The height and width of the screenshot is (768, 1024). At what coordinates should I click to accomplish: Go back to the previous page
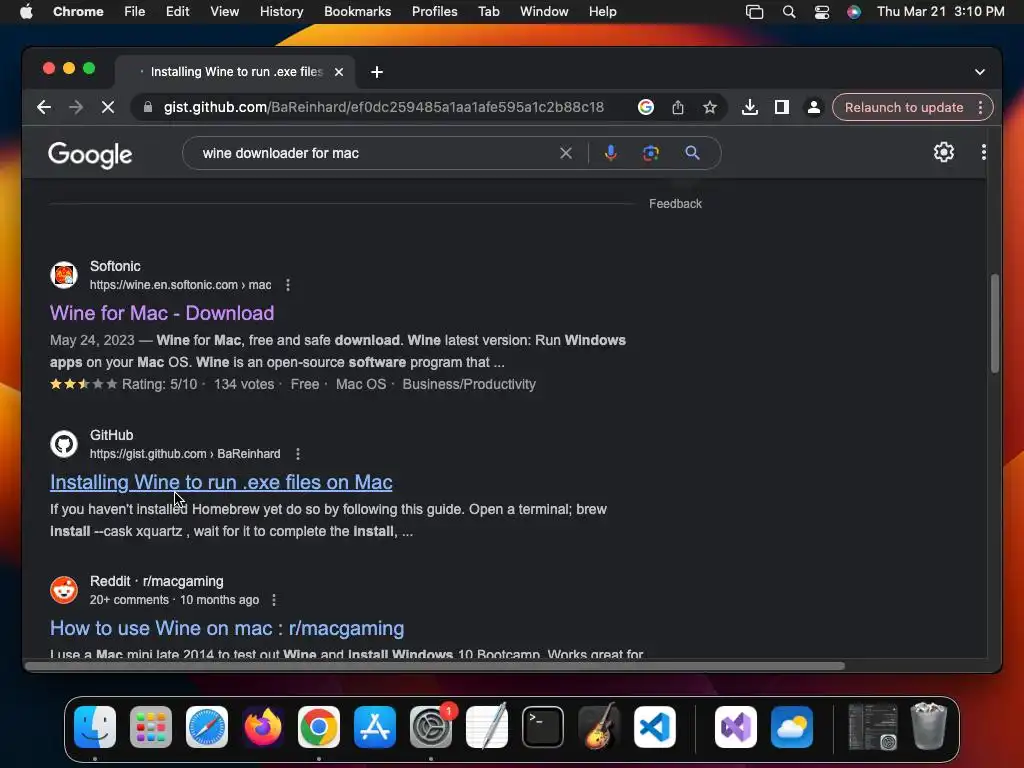point(44,107)
